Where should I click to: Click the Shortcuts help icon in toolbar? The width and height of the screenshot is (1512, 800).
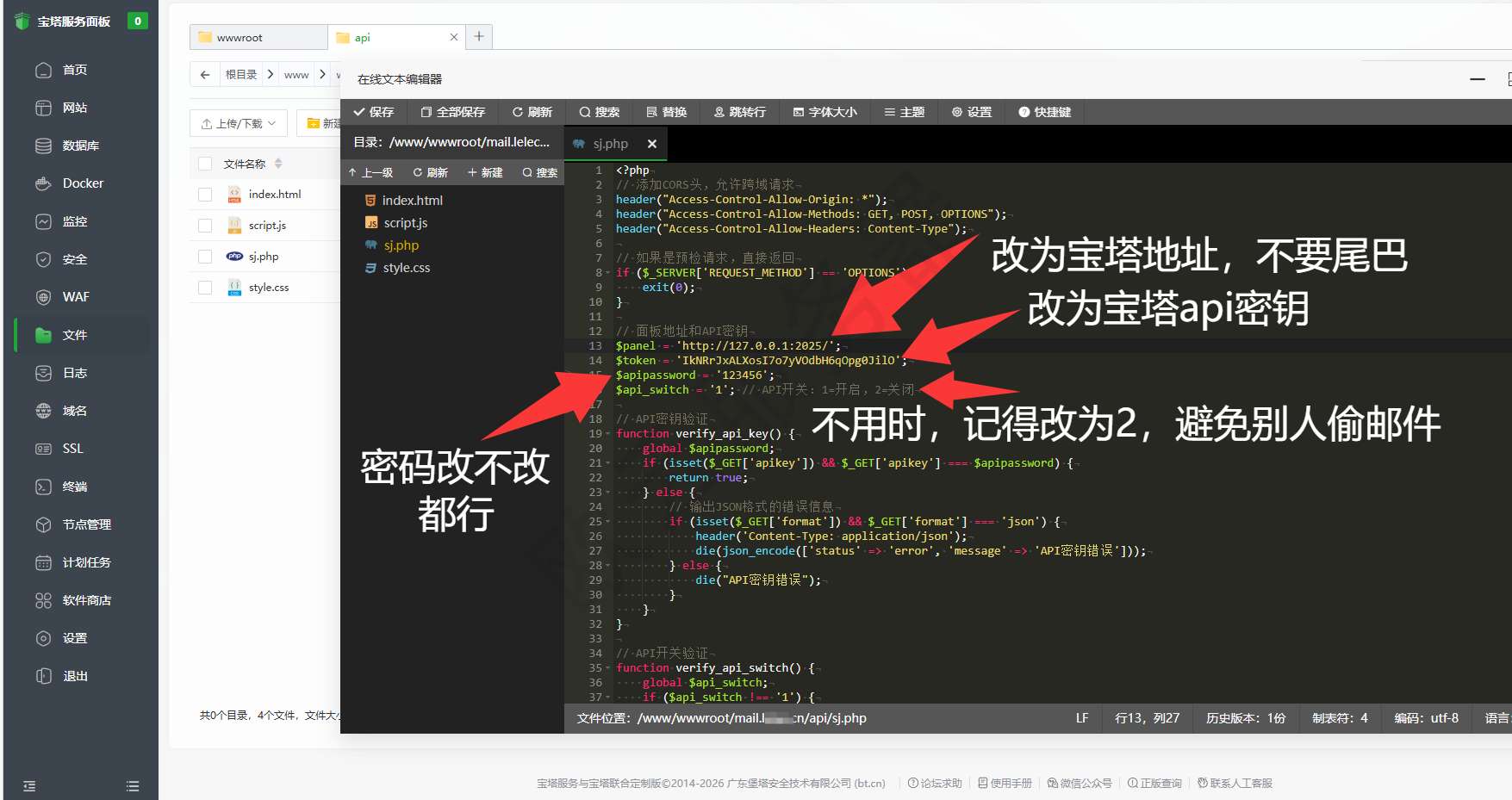pos(1044,112)
